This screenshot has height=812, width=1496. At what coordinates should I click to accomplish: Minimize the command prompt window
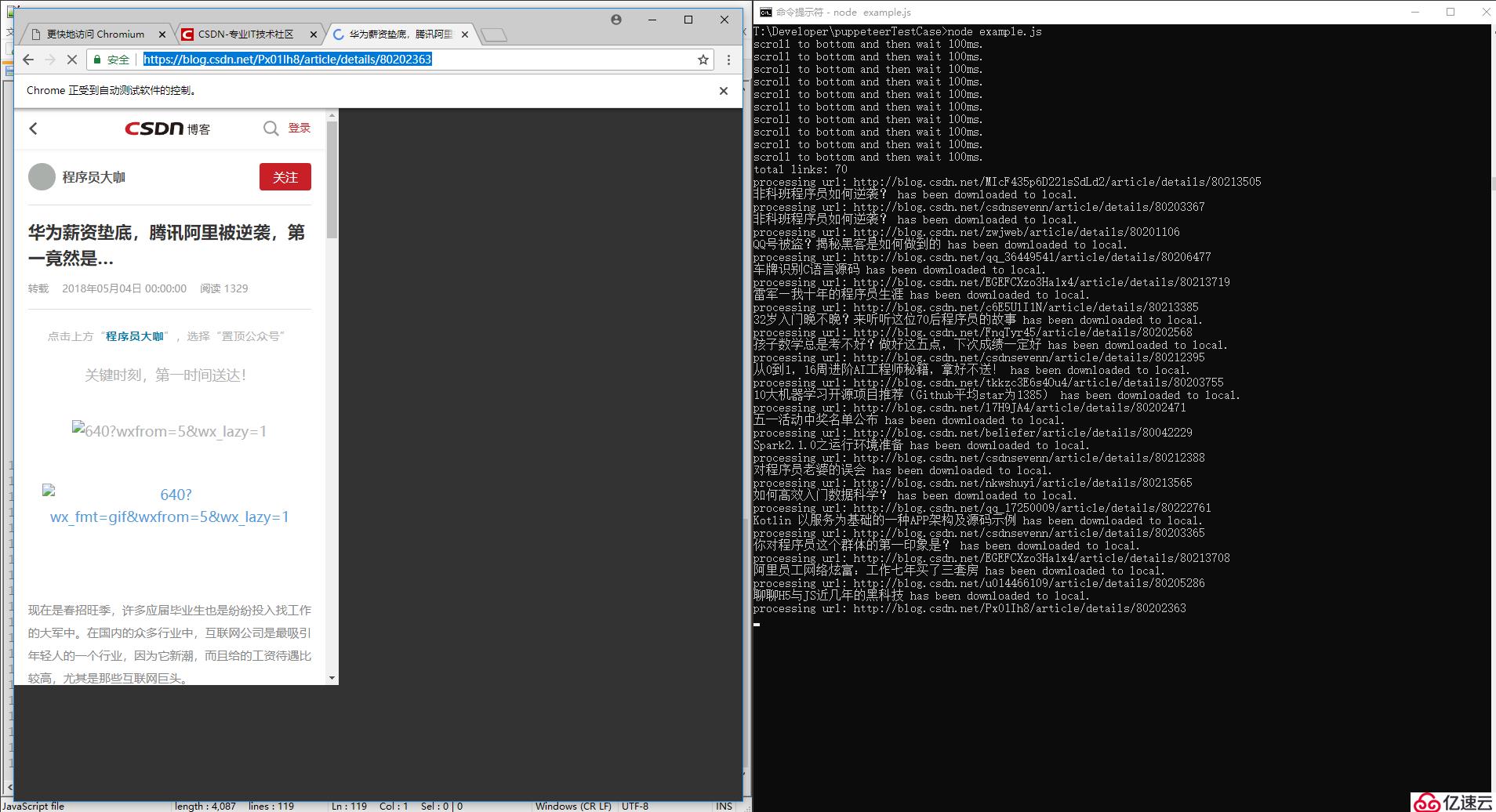[1416, 12]
